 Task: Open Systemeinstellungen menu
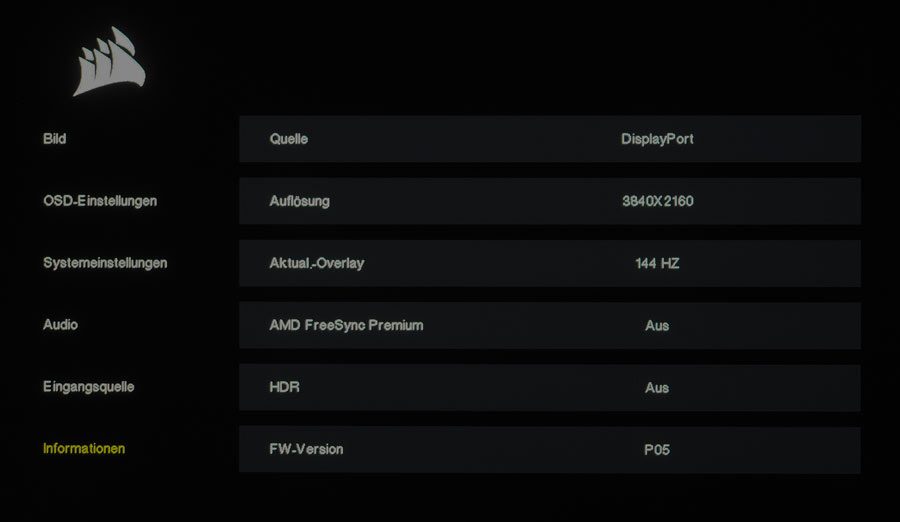[x=105, y=263]
